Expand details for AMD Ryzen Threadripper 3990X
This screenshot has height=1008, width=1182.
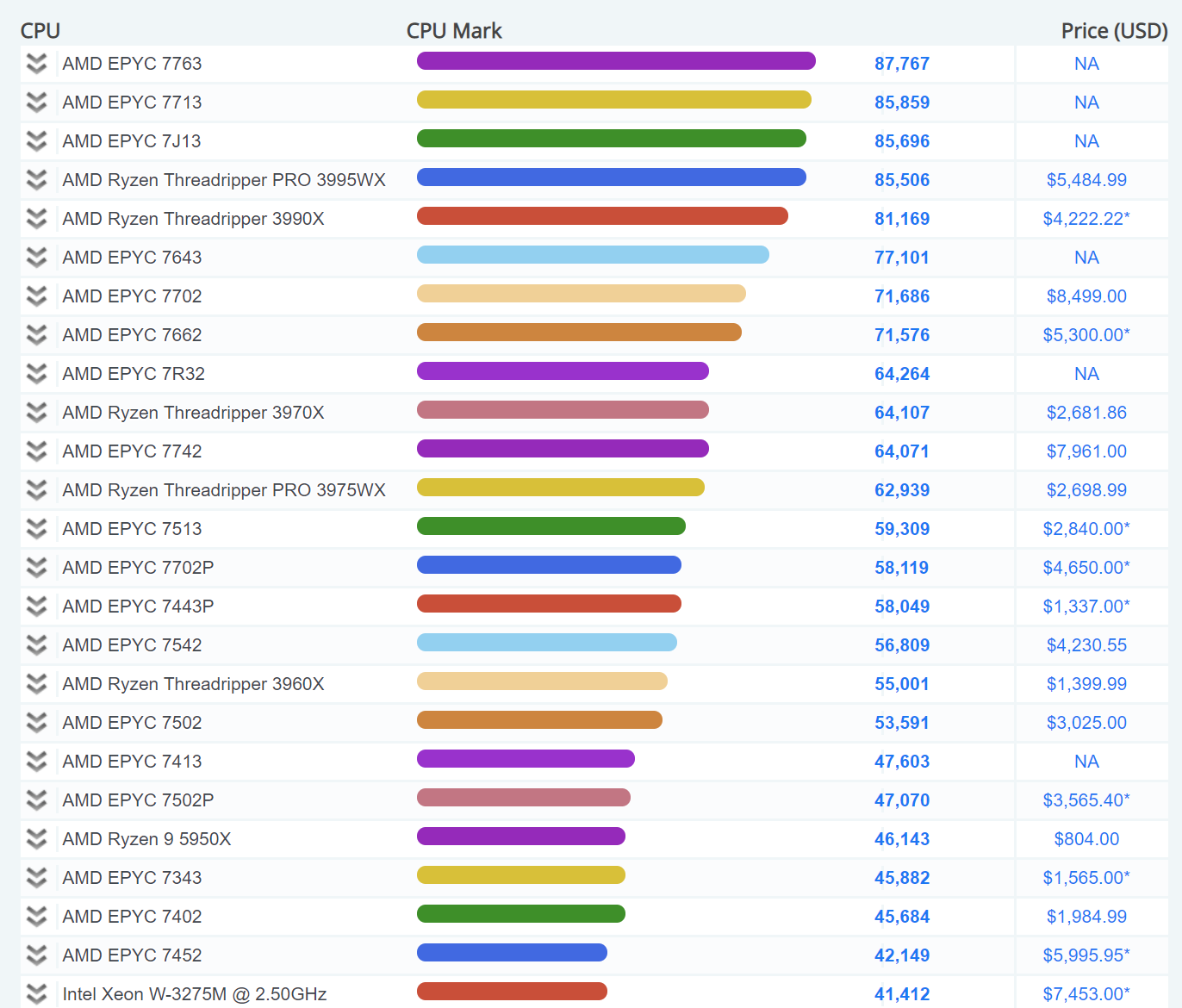pyautogui.click(x=36, y=219)
